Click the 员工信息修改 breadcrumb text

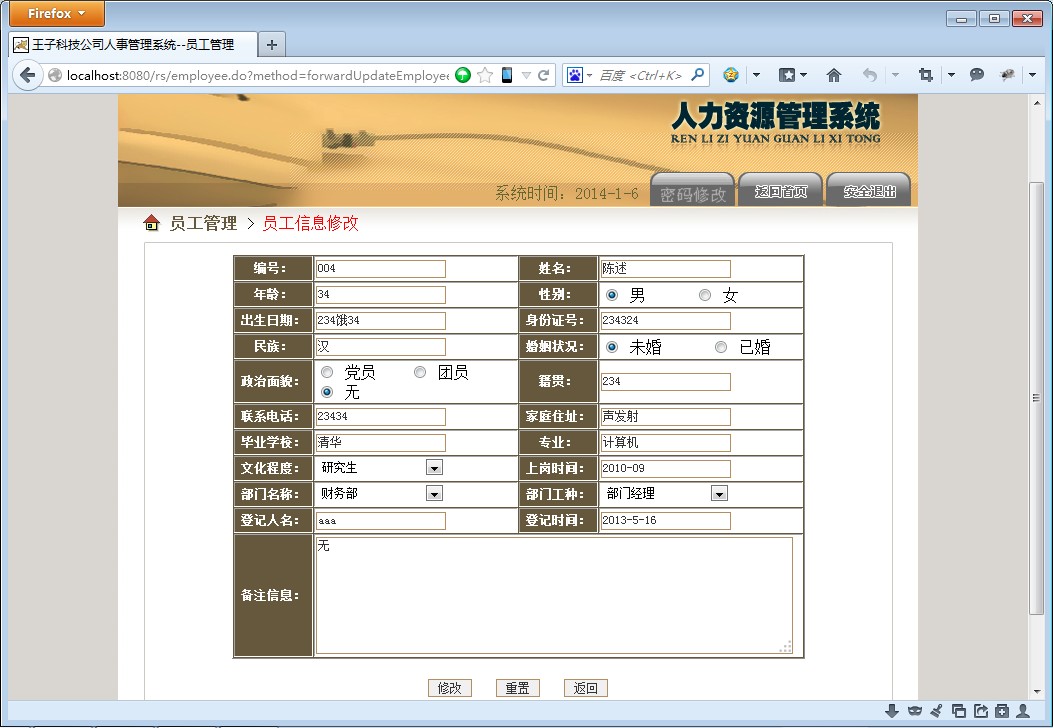click(x=310, y=223)
